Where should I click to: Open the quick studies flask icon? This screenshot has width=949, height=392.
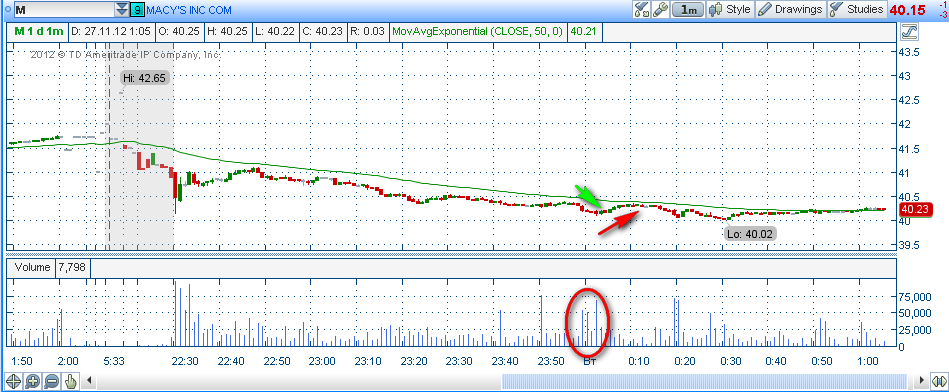641,9
